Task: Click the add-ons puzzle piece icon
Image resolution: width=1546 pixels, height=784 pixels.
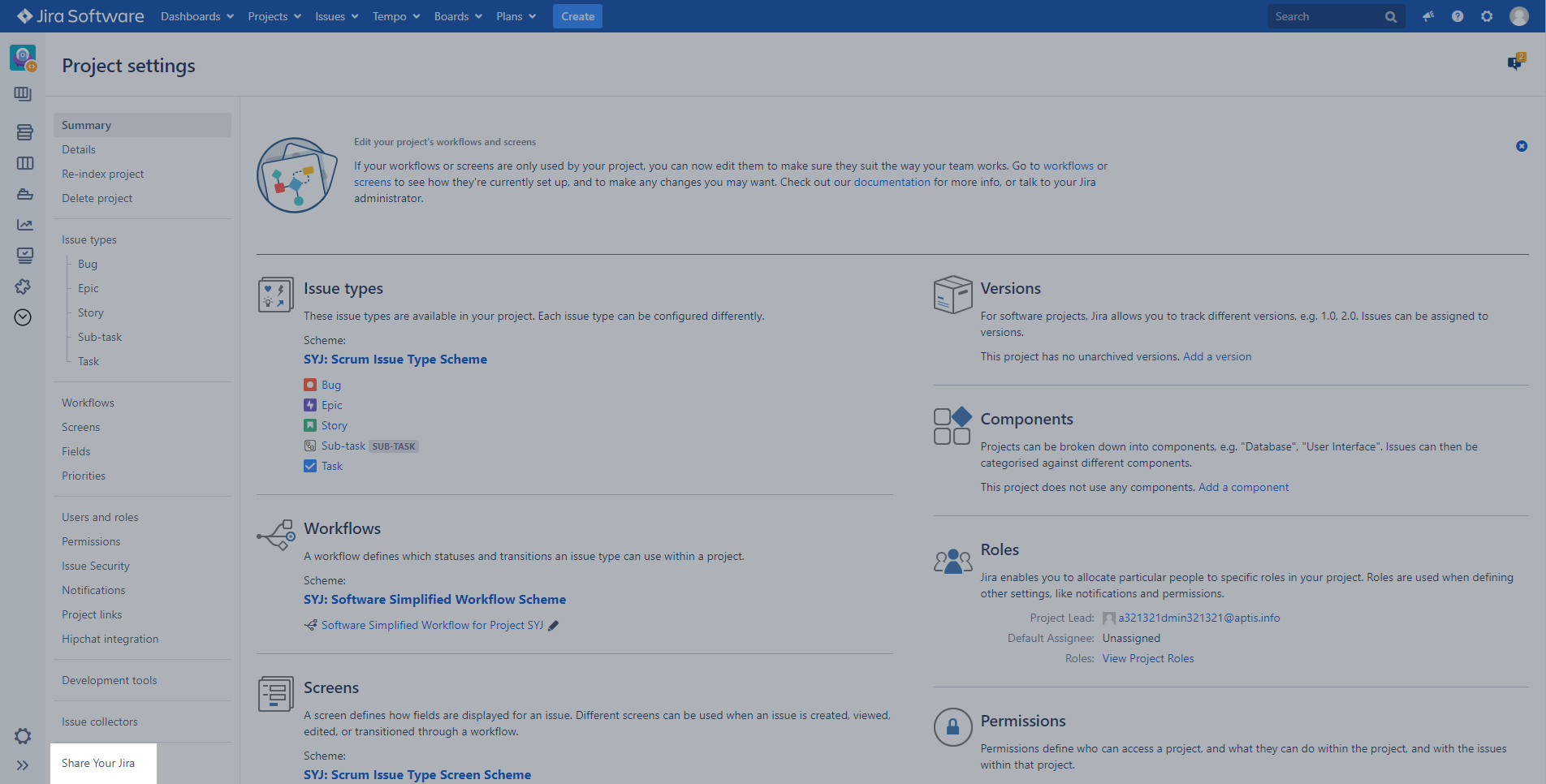Action: (x=23, y=286)
